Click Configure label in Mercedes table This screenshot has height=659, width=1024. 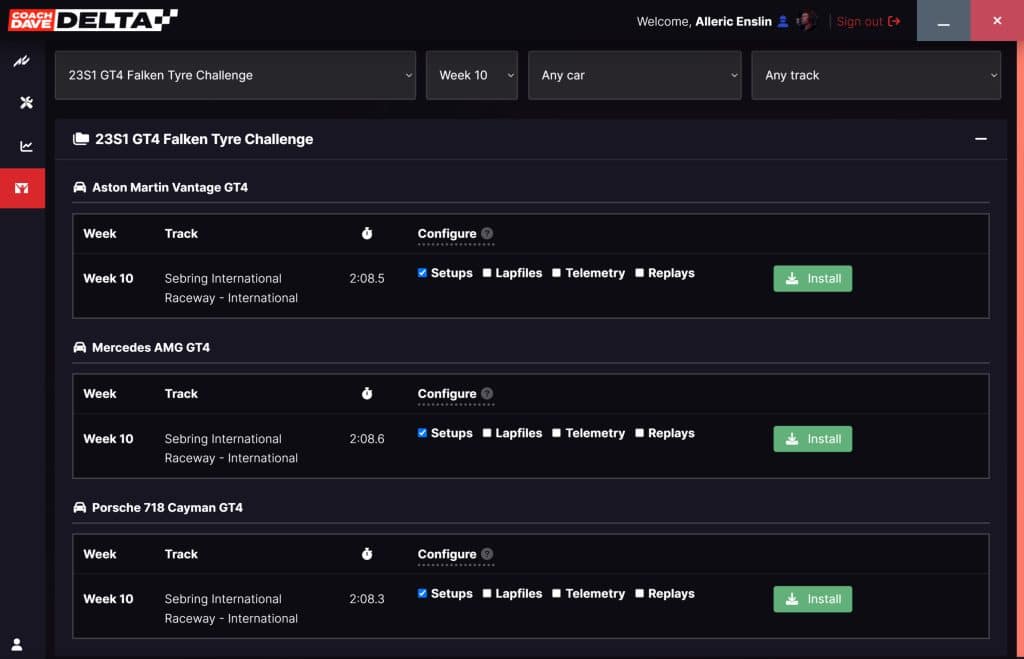pos(447,394)
